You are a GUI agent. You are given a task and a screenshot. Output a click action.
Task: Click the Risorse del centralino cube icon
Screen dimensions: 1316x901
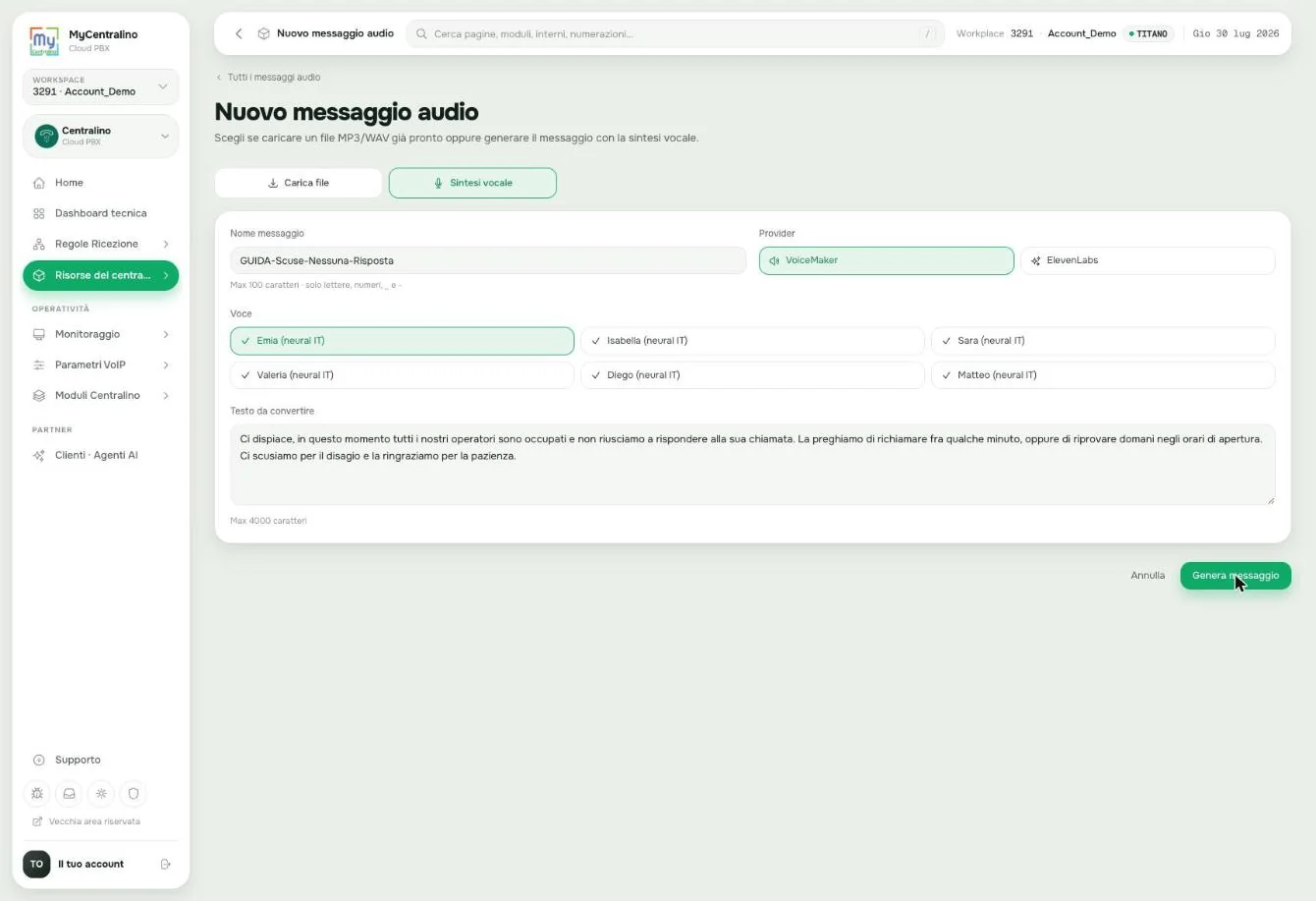click(x=39, y=275)
